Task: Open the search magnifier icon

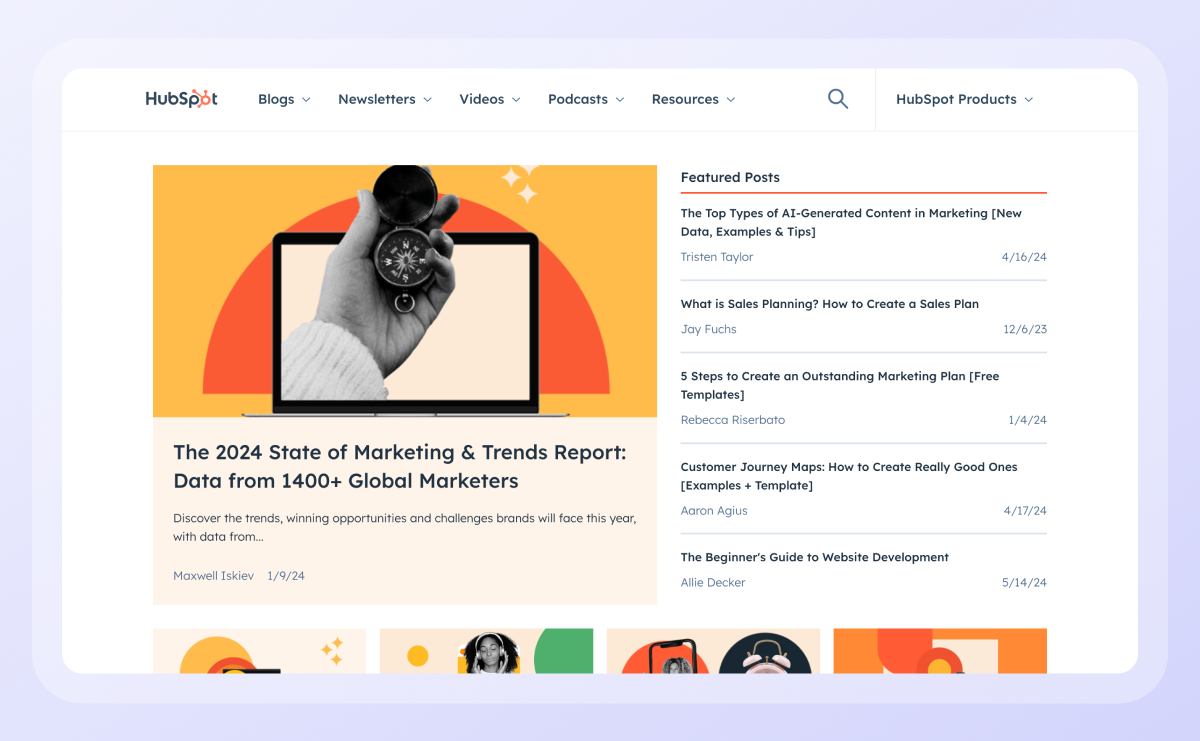Action: 838,99
